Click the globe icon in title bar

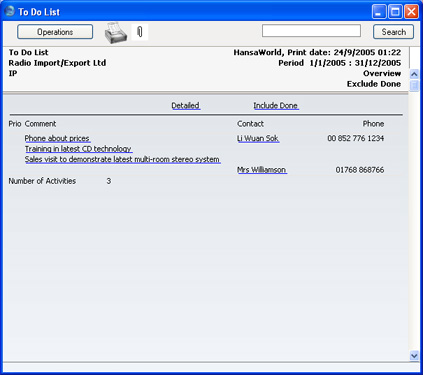coord(10,11)
